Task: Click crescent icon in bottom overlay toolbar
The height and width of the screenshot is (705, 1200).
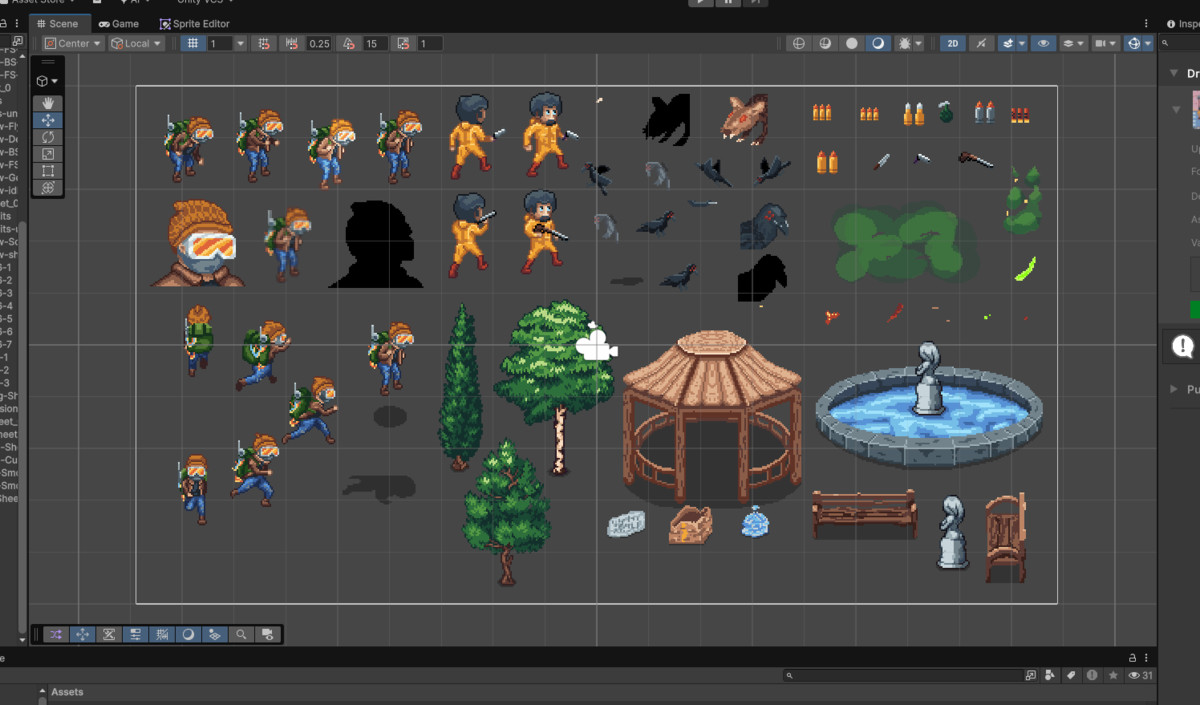Action: 188,634
